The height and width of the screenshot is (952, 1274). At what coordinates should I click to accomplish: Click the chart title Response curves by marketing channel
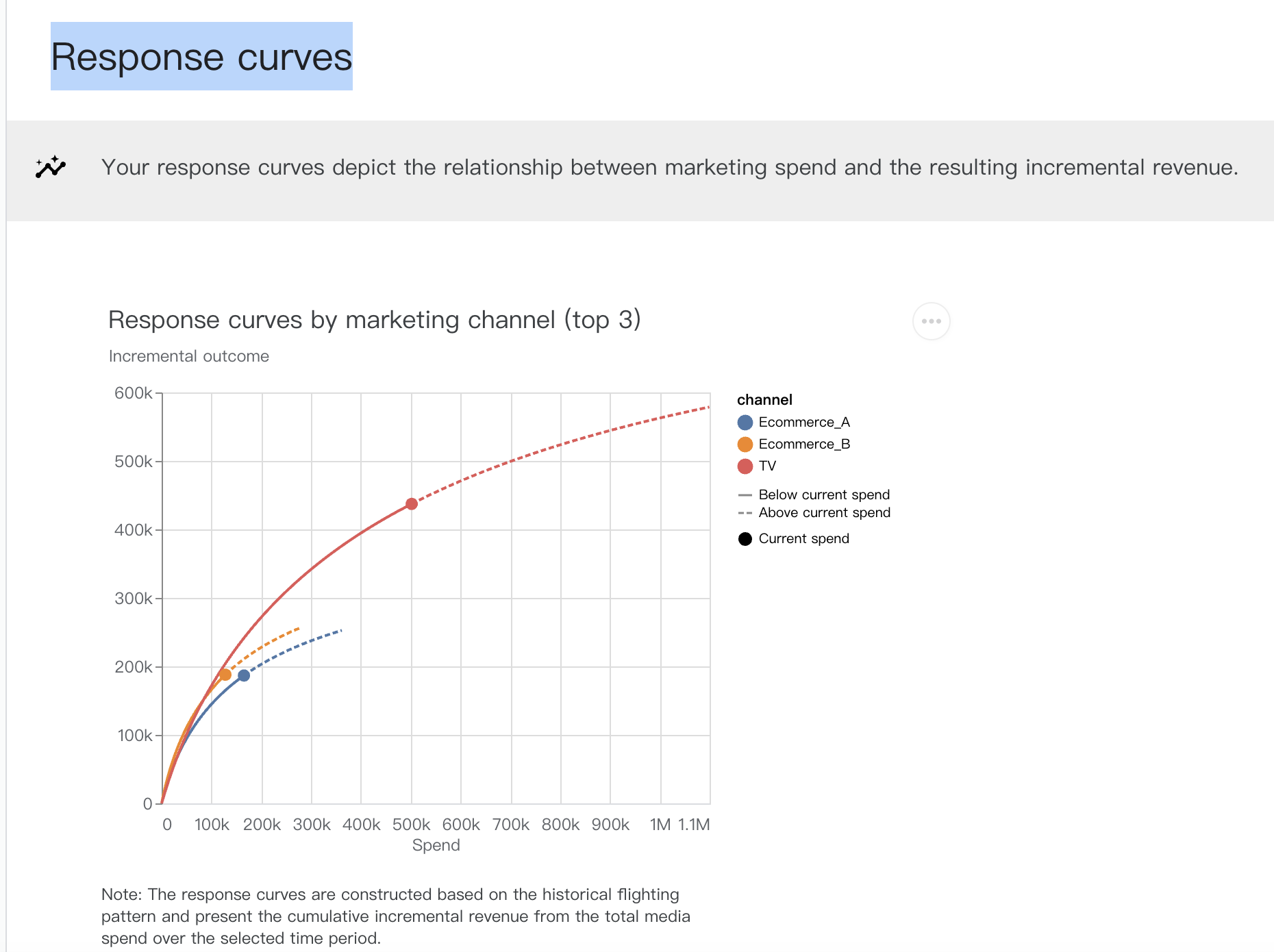[375, 320]
